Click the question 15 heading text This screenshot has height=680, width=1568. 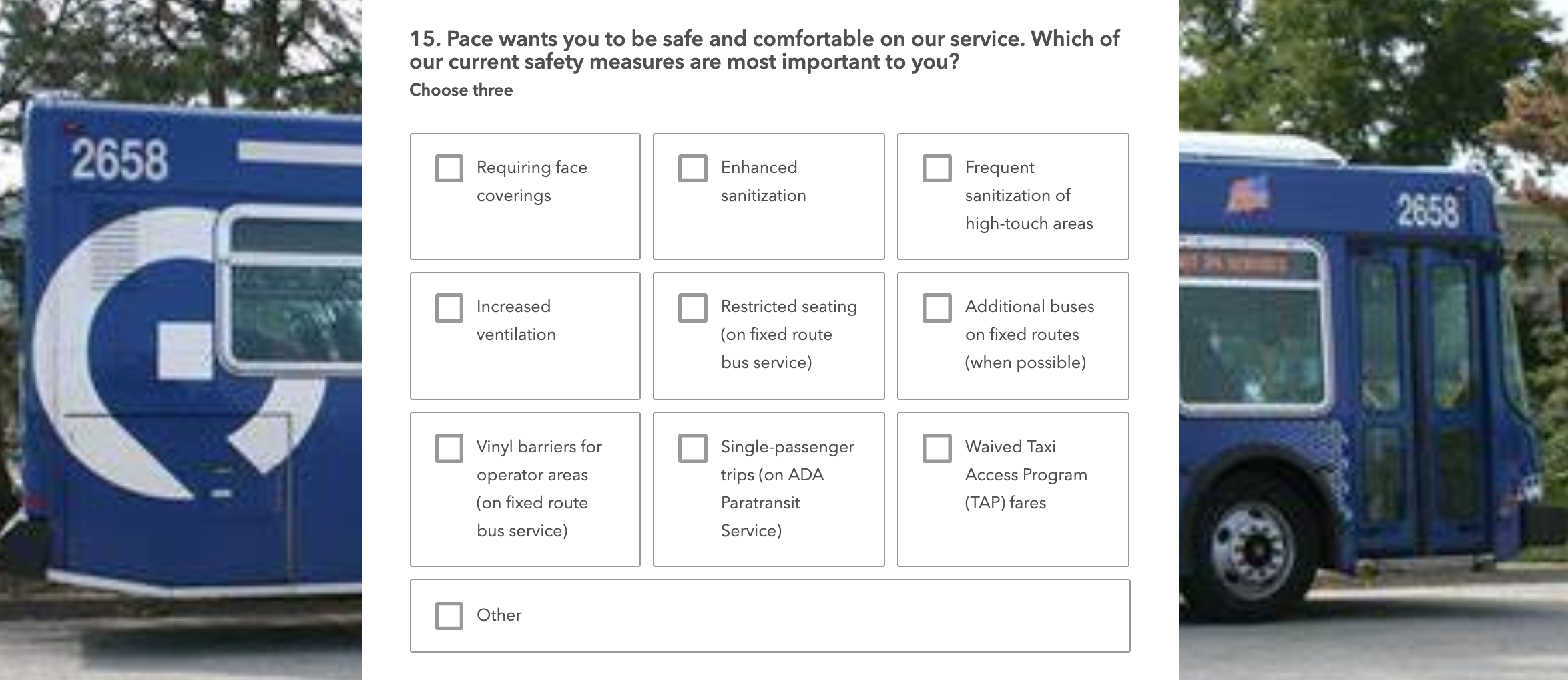764,50
